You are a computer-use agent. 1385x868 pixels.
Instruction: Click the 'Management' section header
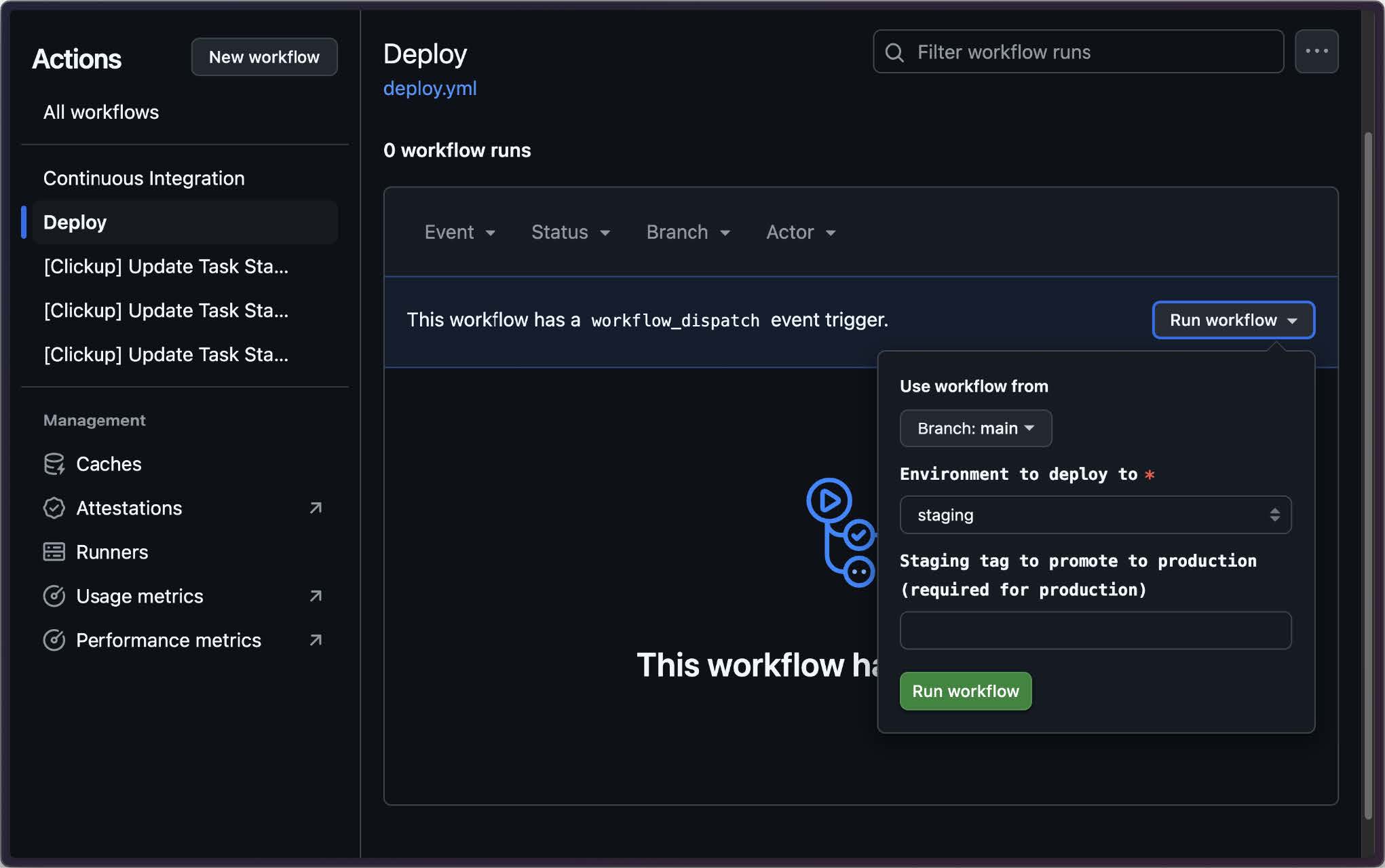click(x=94, y=420)
